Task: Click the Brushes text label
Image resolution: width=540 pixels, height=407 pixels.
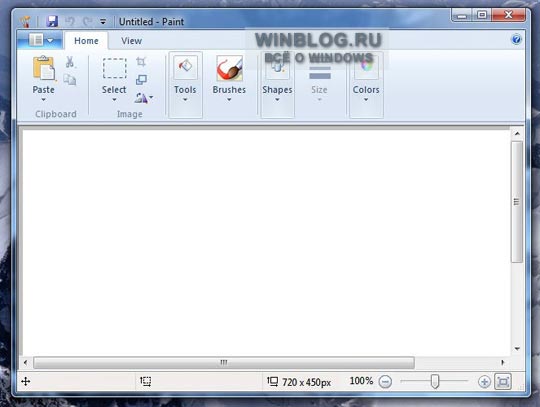Action: 229,90
